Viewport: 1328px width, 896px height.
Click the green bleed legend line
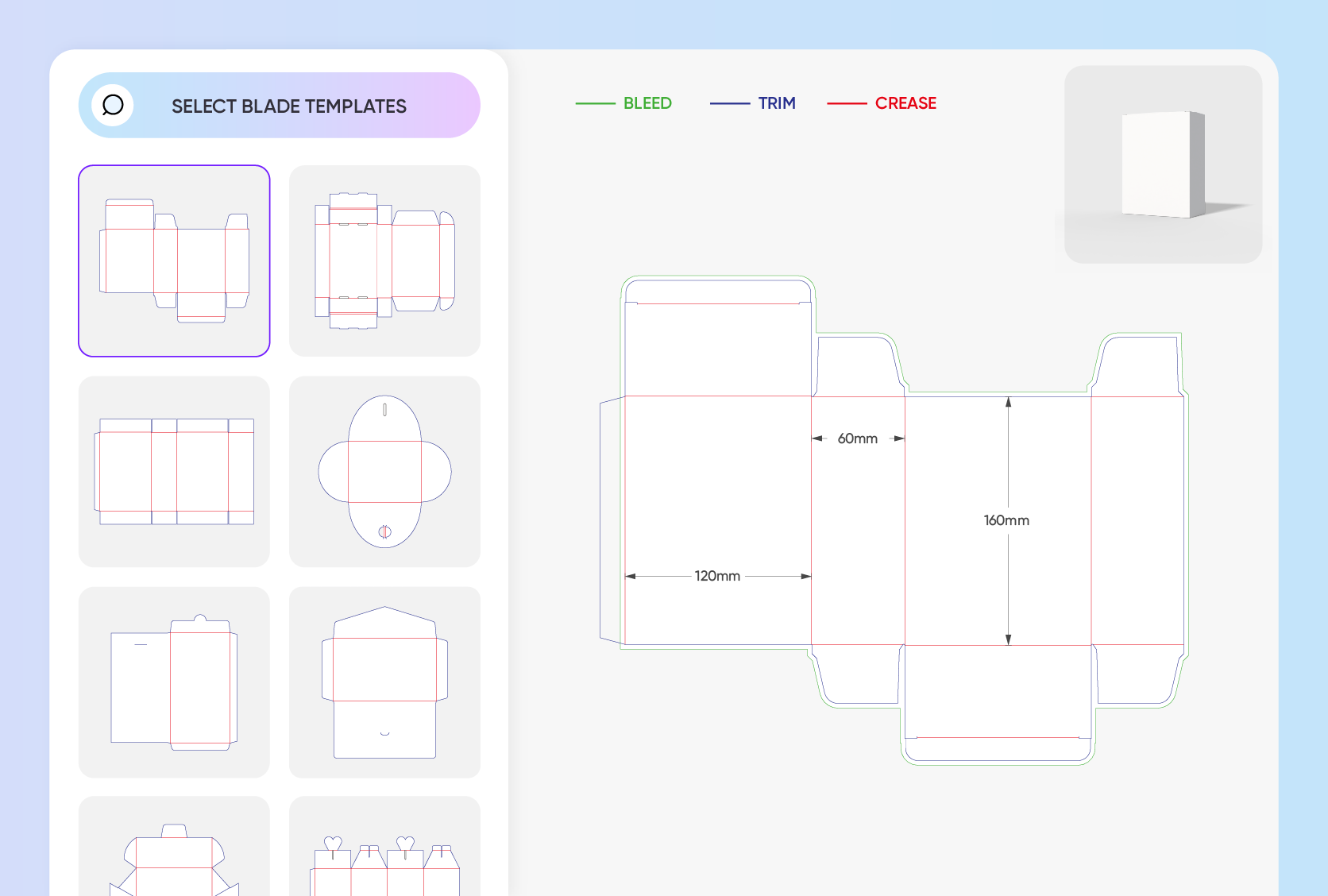pyautogui.click(x=596, y=103)
